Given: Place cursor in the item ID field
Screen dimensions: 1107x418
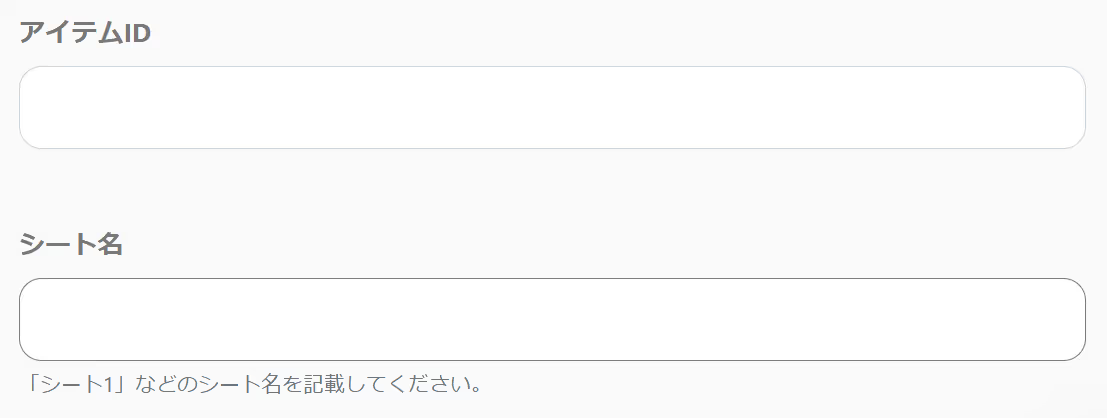Looking at the screenshot, I should [x=552, y=107].
